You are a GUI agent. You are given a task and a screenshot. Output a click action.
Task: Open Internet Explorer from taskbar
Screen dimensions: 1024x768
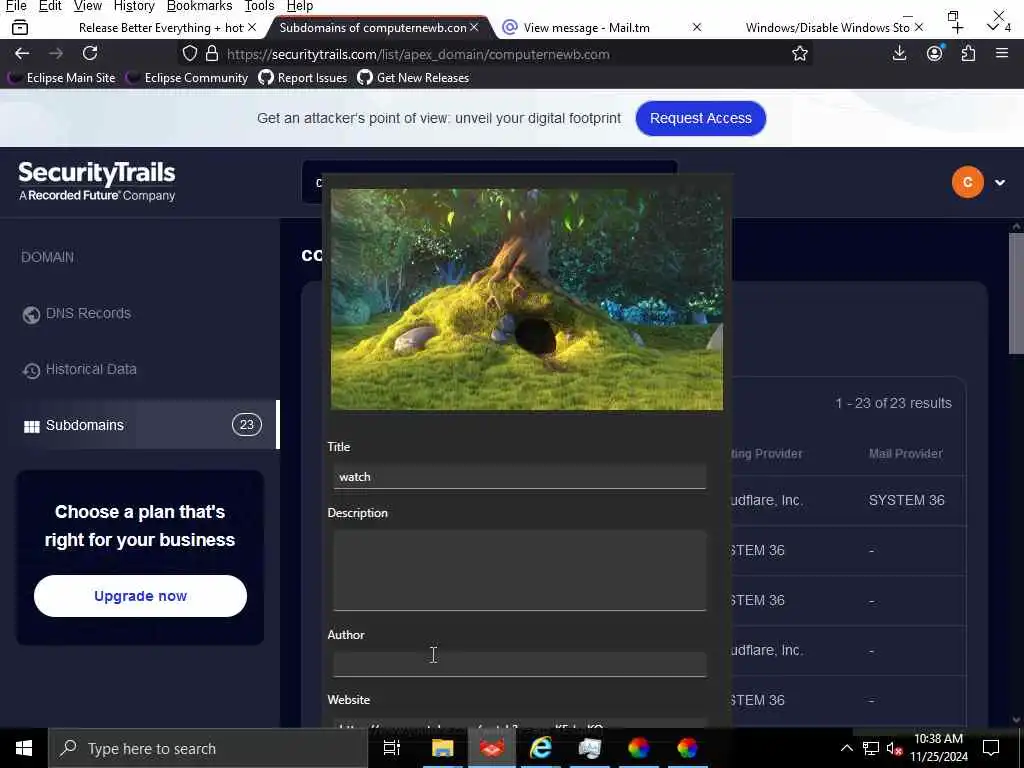541,748
